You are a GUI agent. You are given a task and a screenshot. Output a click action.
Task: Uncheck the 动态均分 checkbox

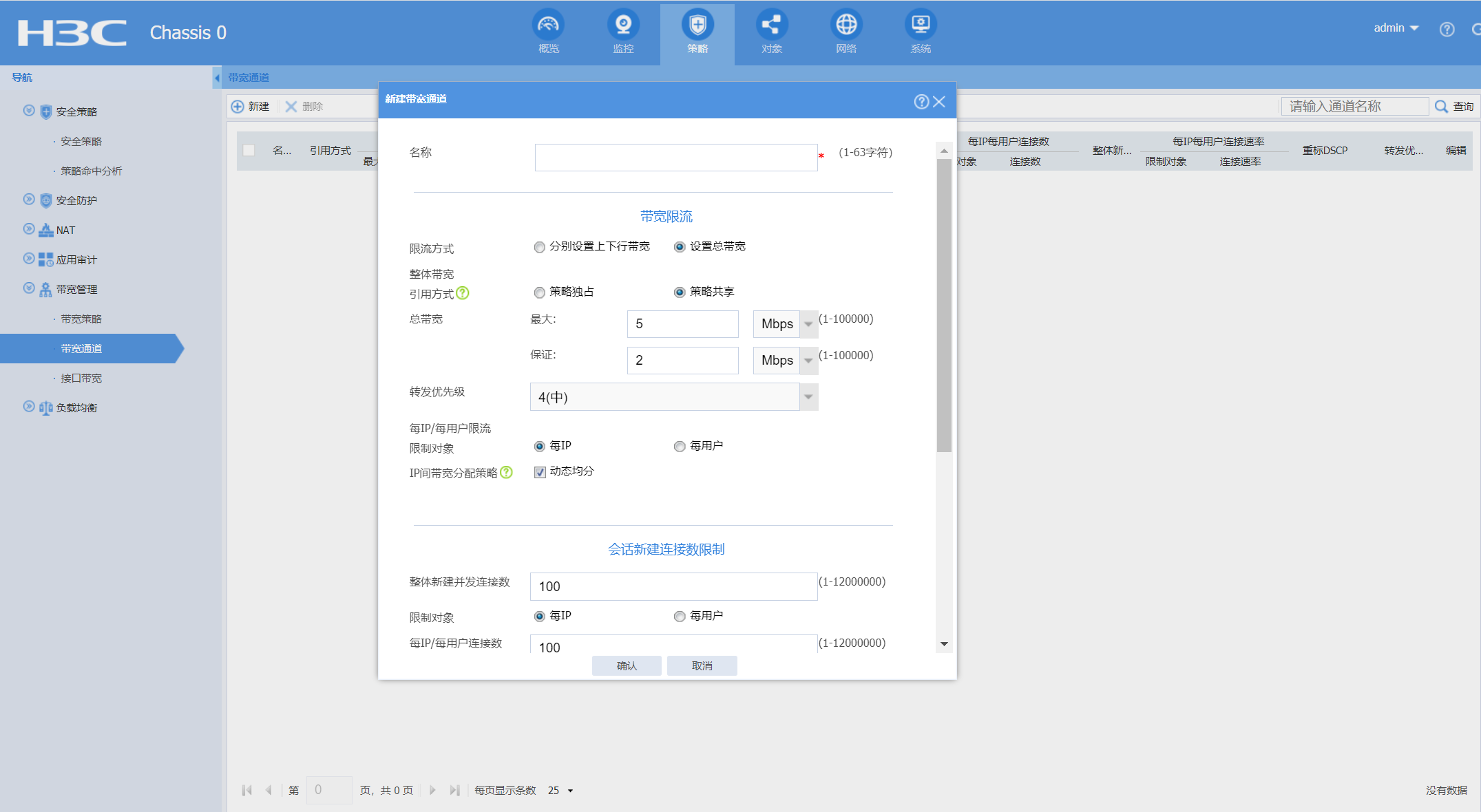click(540, 472)
